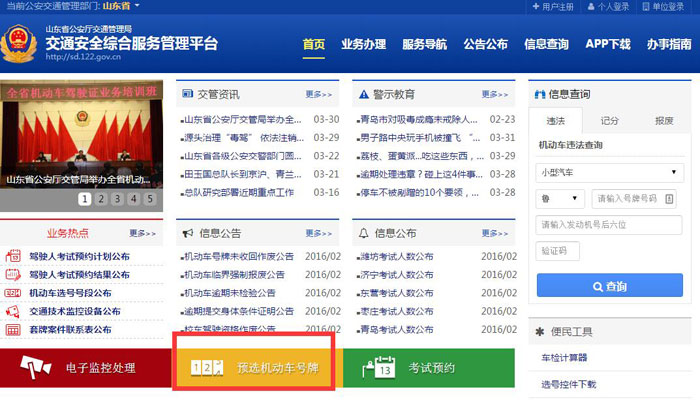Open the 办事指南 menu
This screenshot has width=700, height=400.
tap(669, 44)
